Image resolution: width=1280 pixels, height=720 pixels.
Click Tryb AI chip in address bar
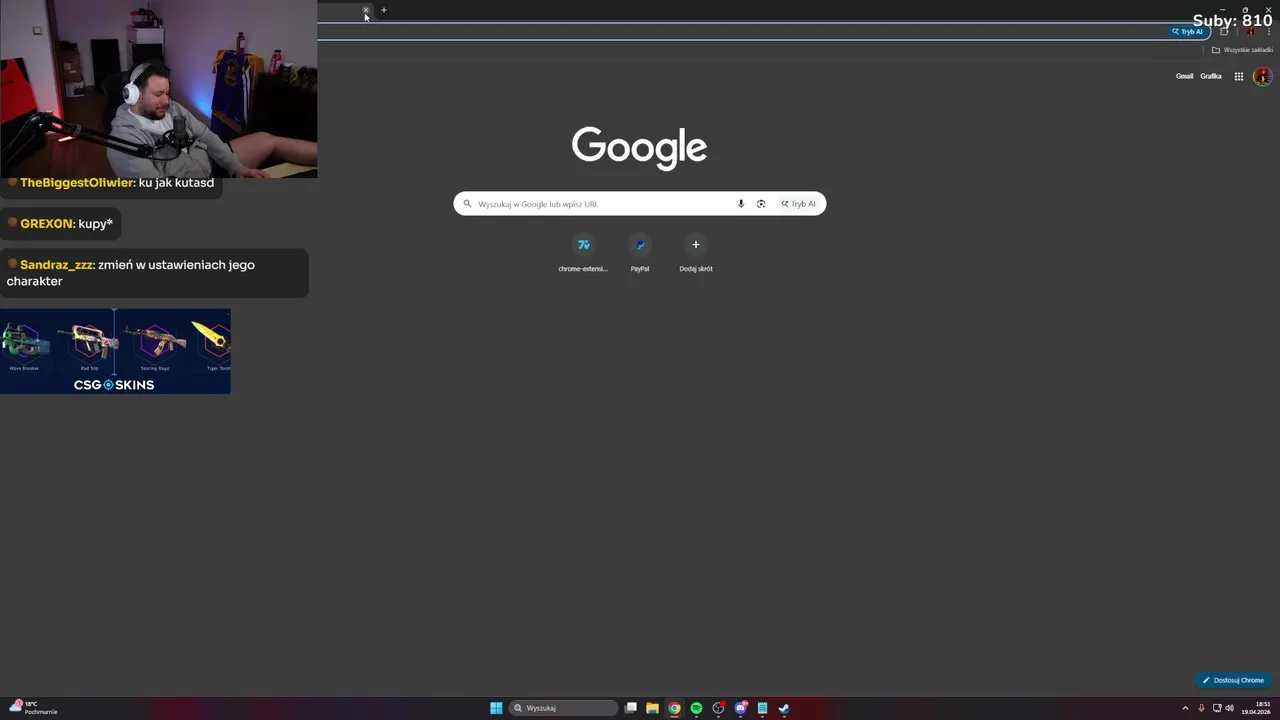(x=1189, y=31)
